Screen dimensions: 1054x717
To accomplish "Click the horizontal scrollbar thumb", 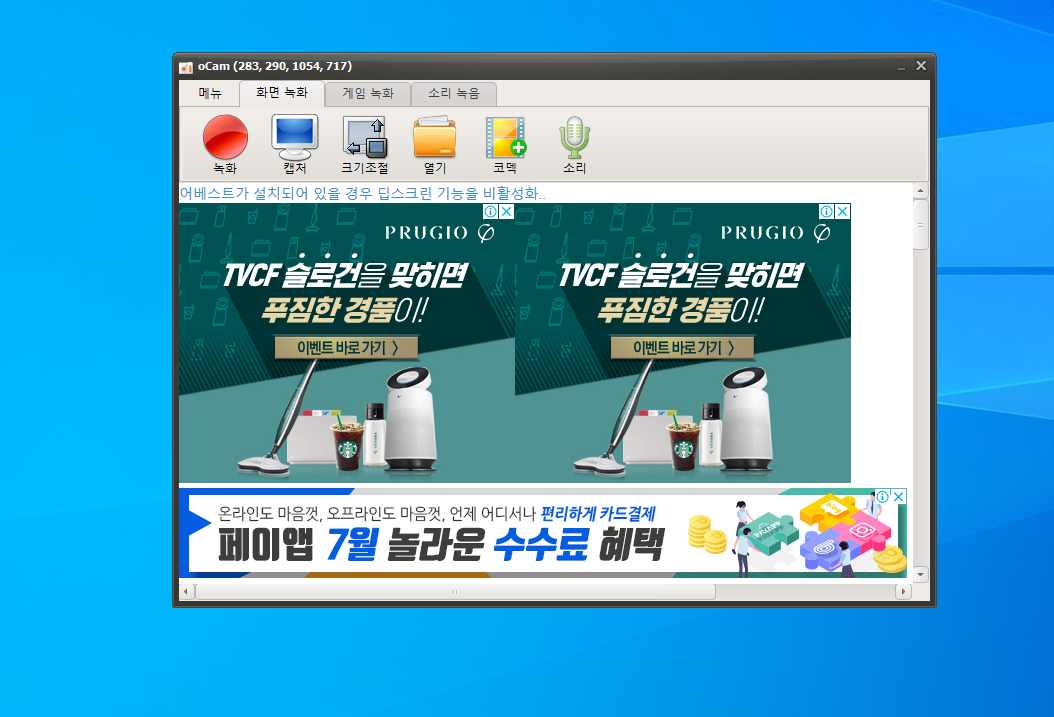I will (455, 591).
